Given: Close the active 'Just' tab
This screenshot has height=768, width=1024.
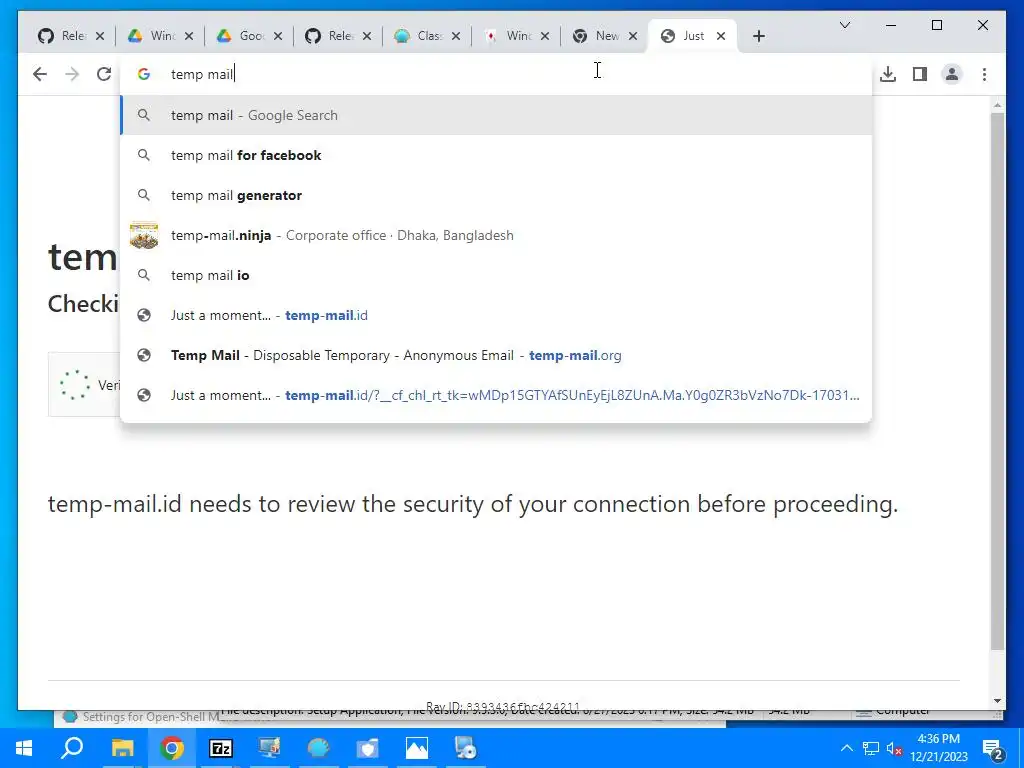Looking at the screenshot, I should pos(721,36).
